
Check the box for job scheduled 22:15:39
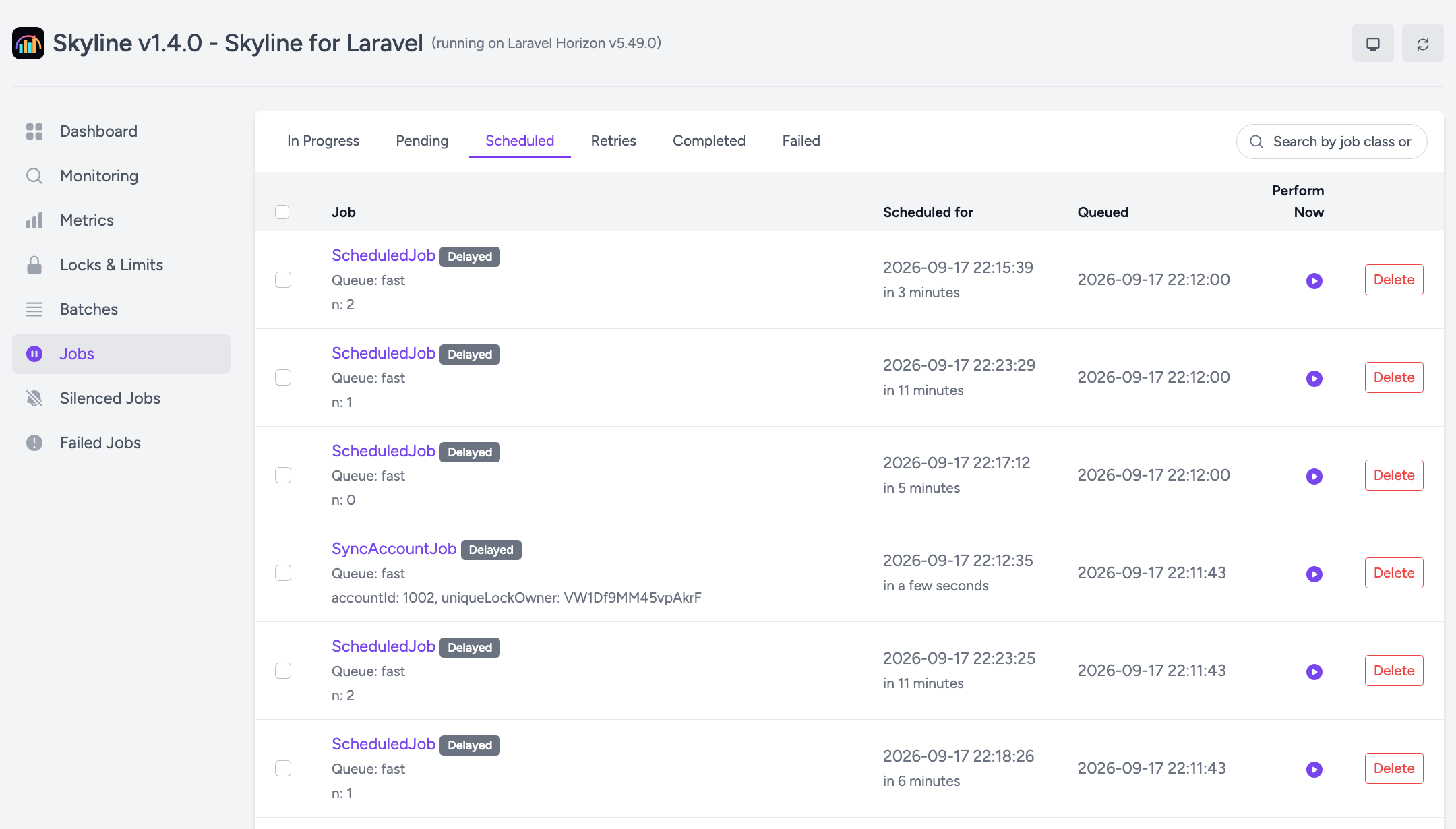(x=283, y=280)
